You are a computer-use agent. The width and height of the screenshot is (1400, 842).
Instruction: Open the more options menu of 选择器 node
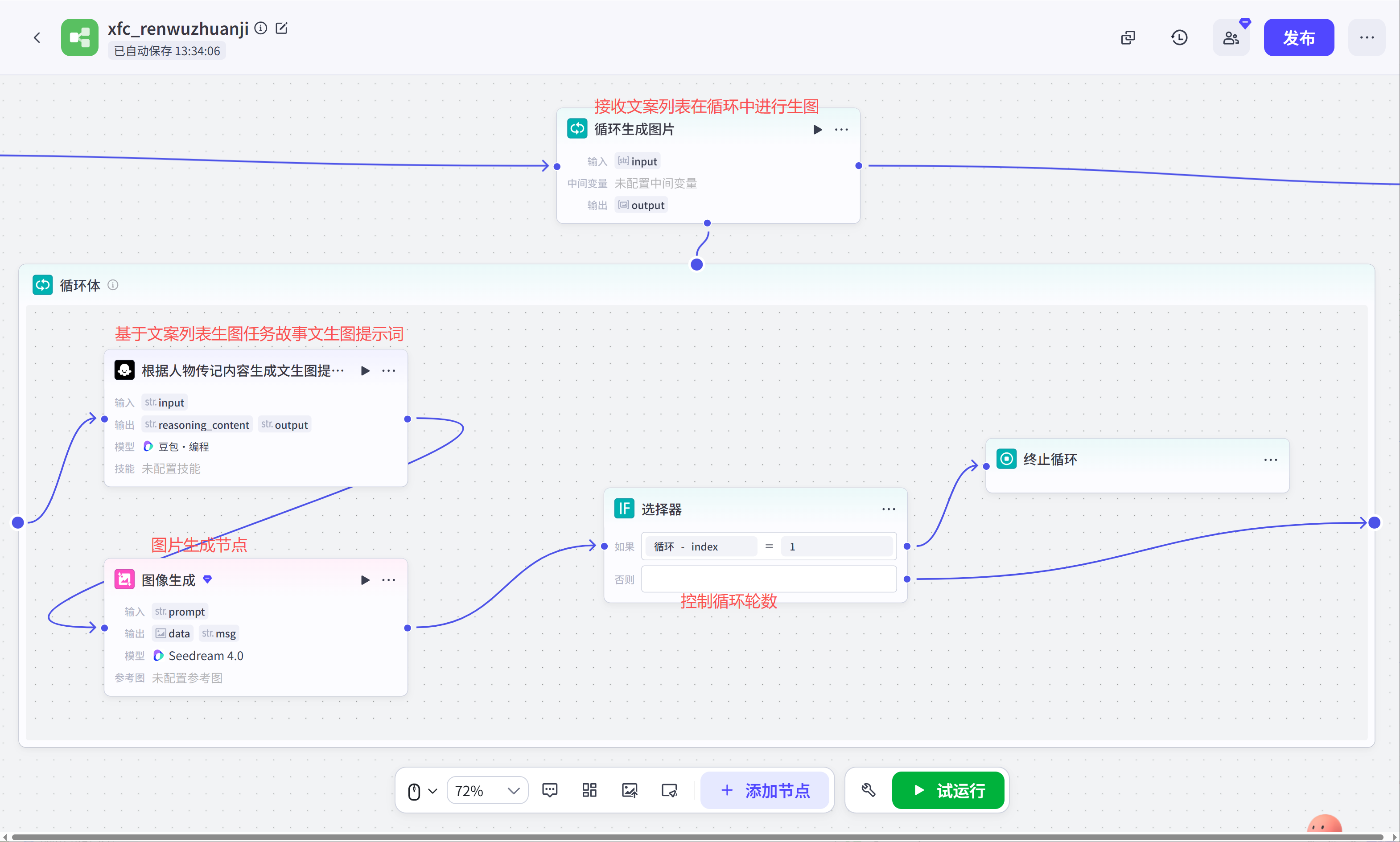[x=888, y=509]
